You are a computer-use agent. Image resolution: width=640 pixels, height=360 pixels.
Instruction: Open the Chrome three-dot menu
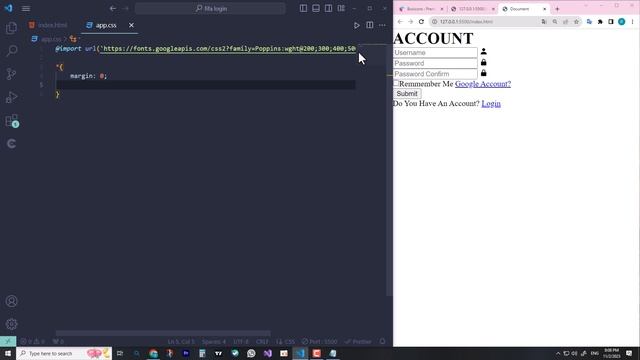[x=632, y=22]
